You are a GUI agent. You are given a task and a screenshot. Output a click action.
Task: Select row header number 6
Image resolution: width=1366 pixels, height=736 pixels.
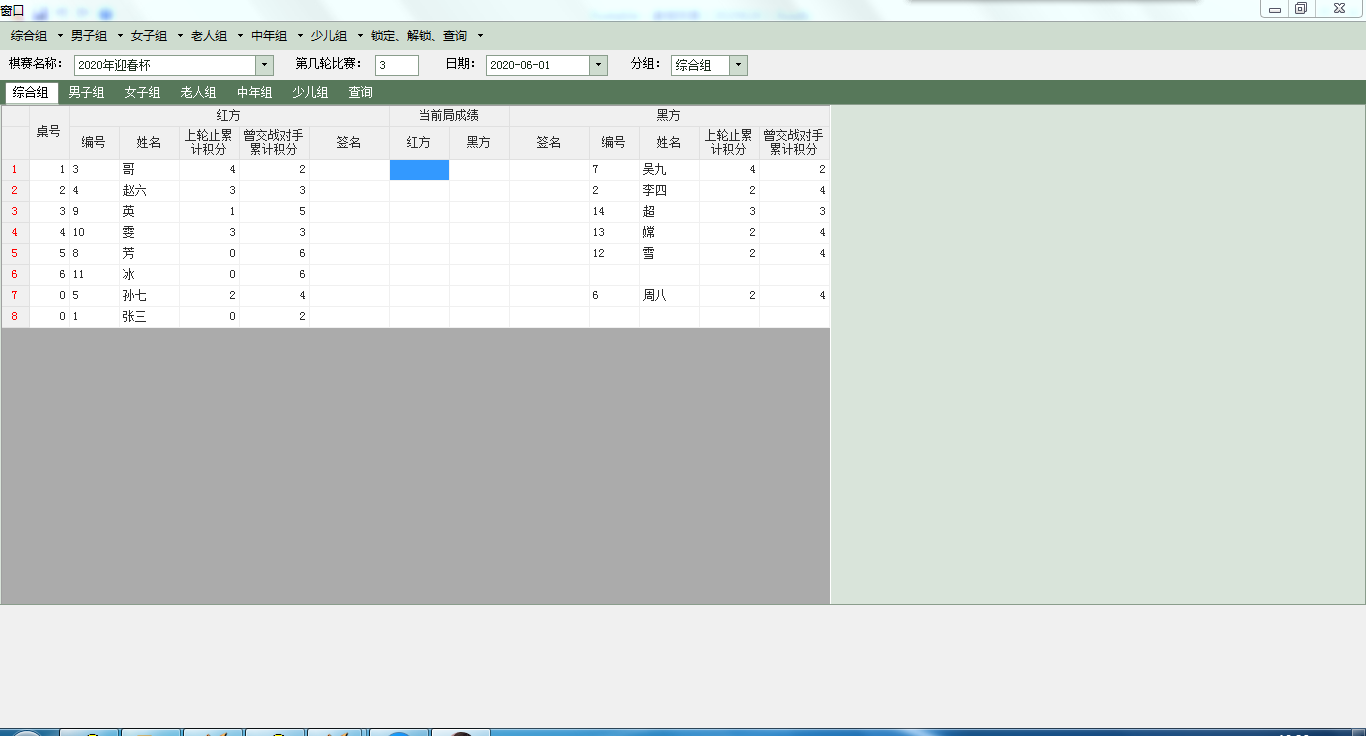pyautogui.click(x=15, y=275)
